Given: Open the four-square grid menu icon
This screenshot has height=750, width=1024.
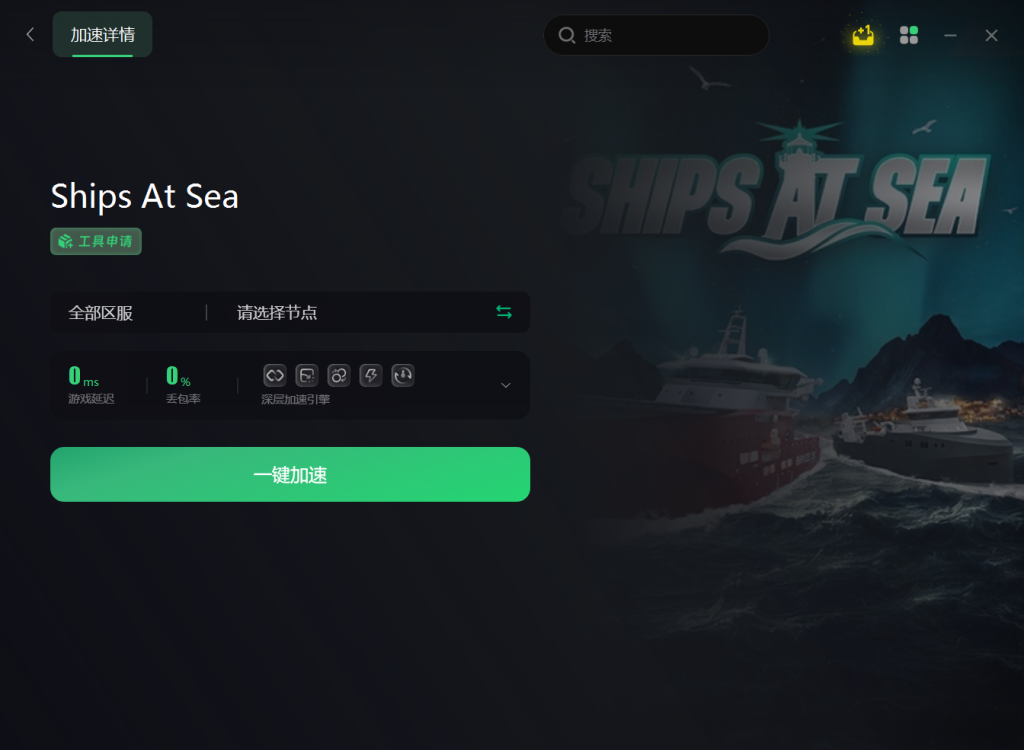Looking at the screenshot, I should [908, 35].
